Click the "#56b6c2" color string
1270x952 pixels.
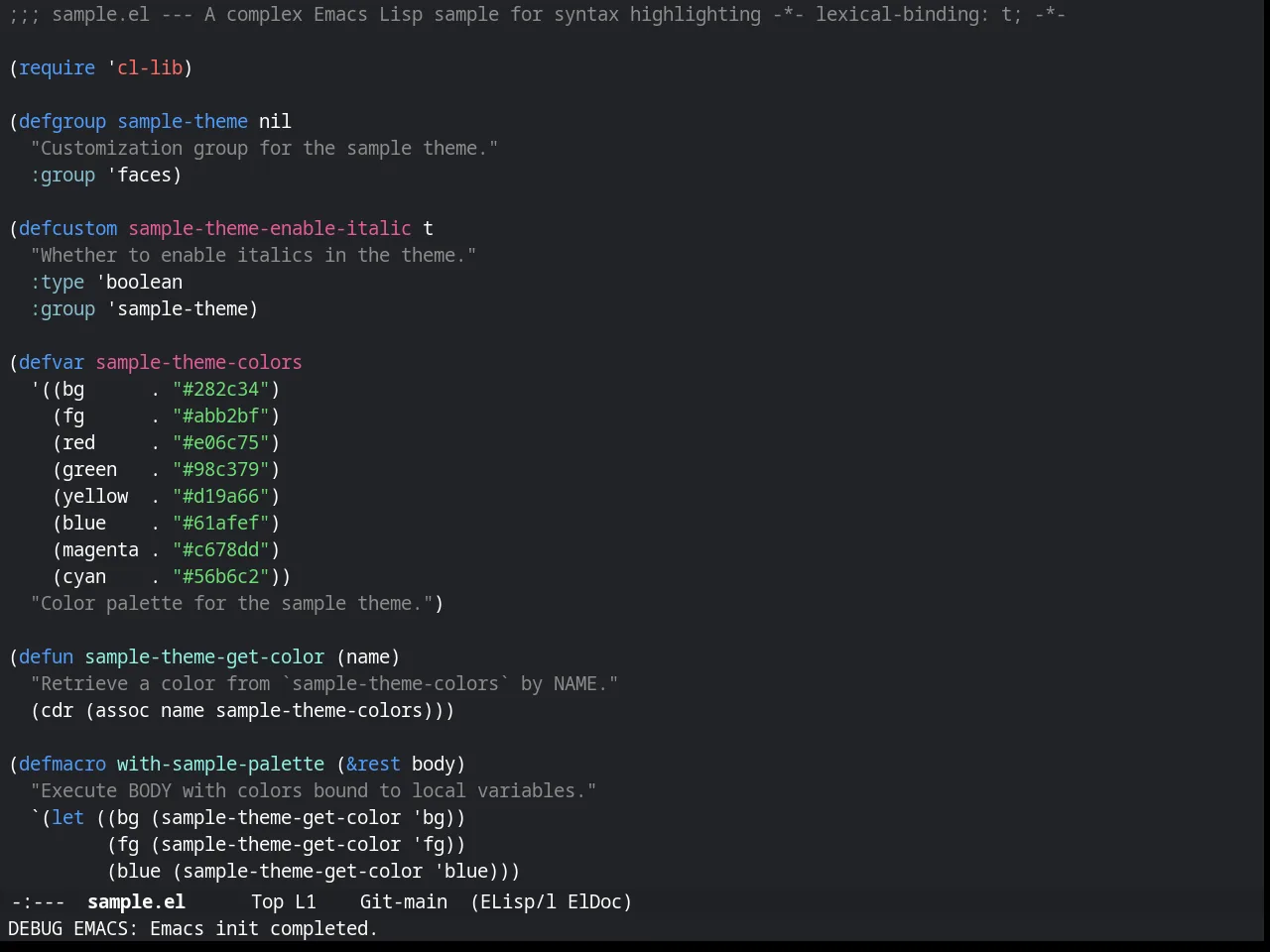[x=220, y=576]
